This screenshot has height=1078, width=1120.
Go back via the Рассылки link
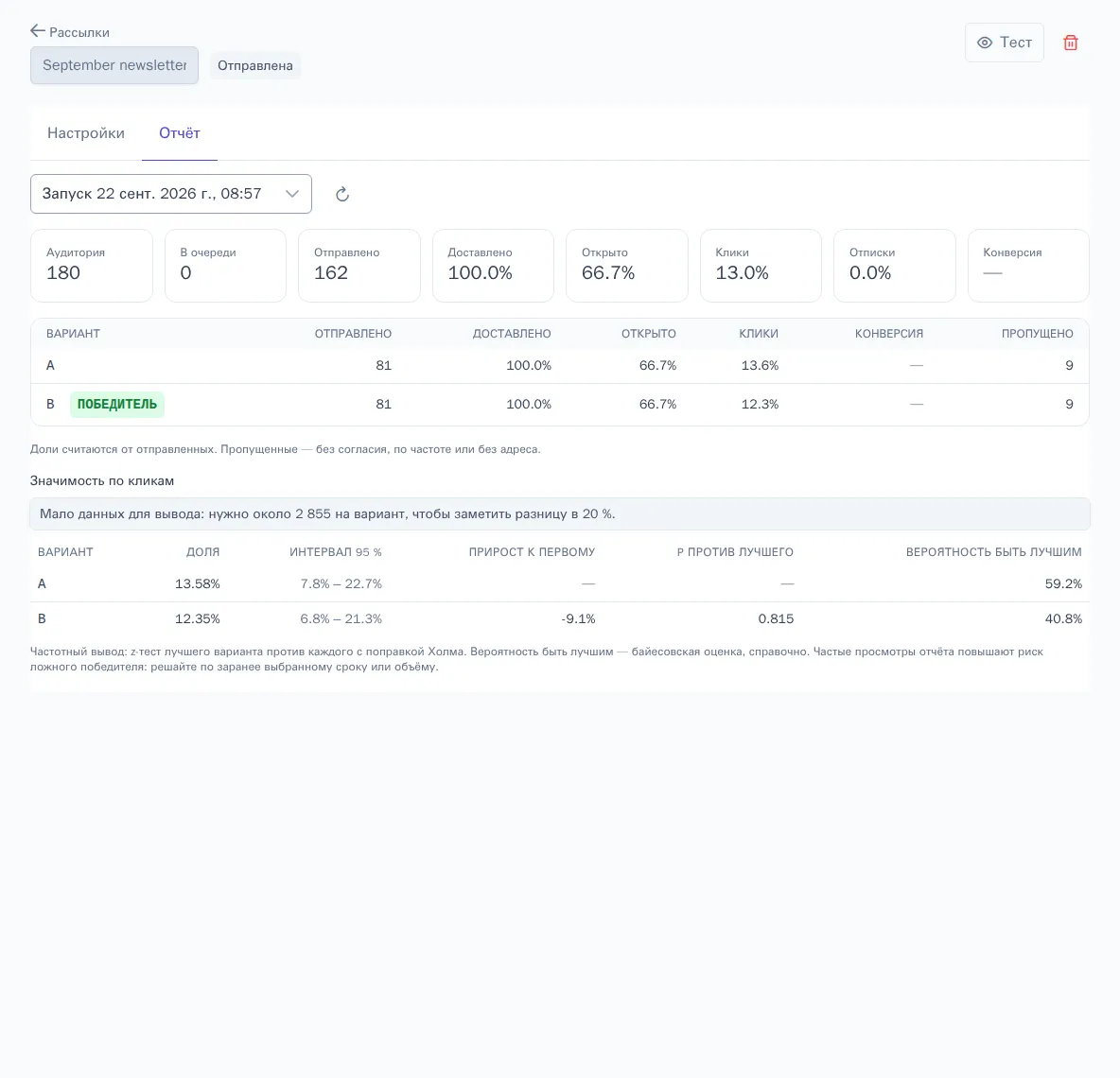tap(79, 32)
